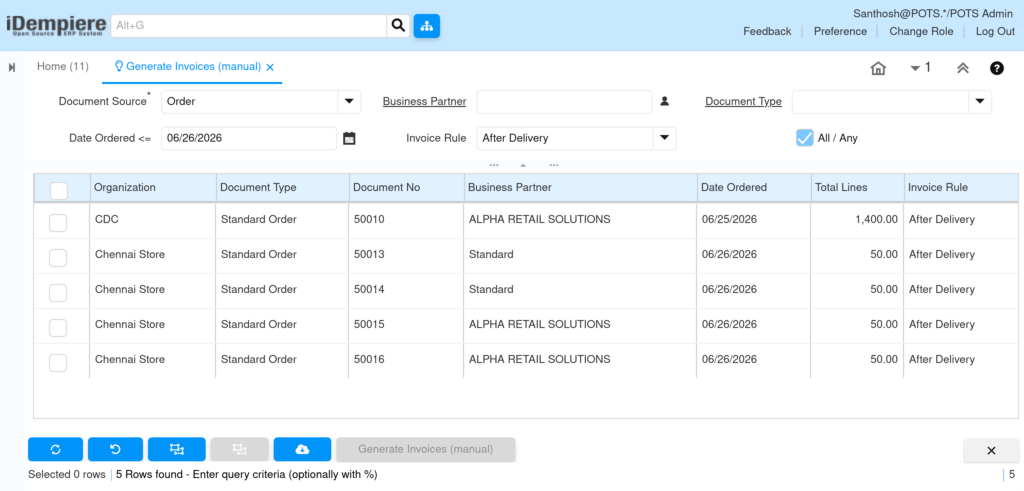
Task: Select the Generate Invoices (manual) tab
Action: pos(193,67)
